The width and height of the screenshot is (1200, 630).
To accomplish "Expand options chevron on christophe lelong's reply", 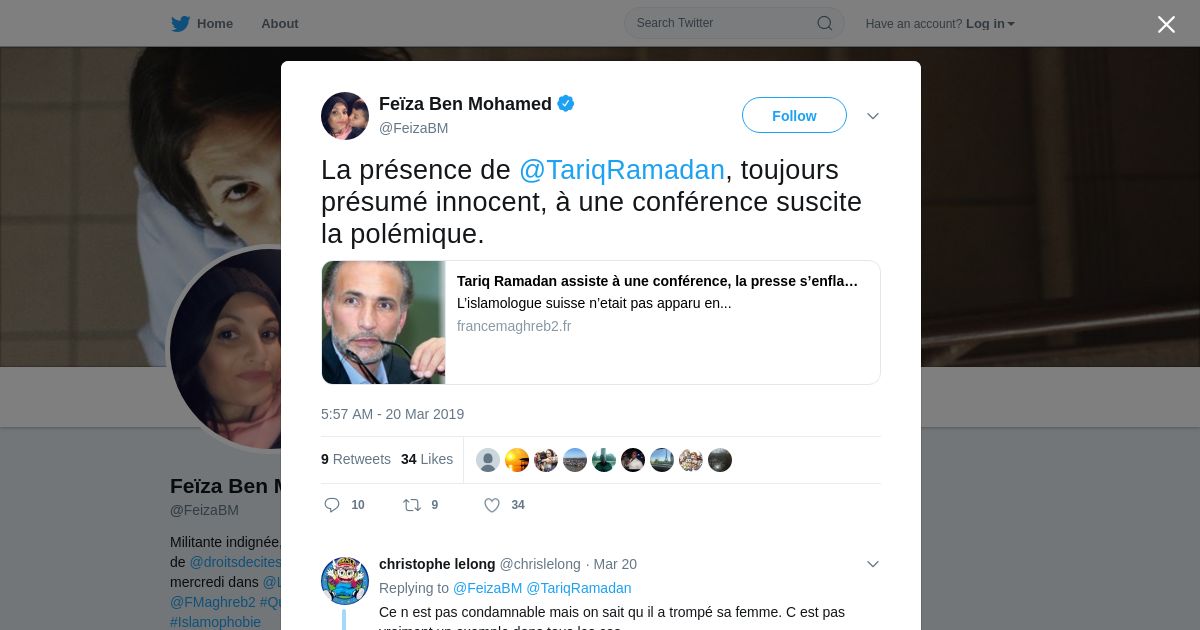I will (x=873, y=564).
